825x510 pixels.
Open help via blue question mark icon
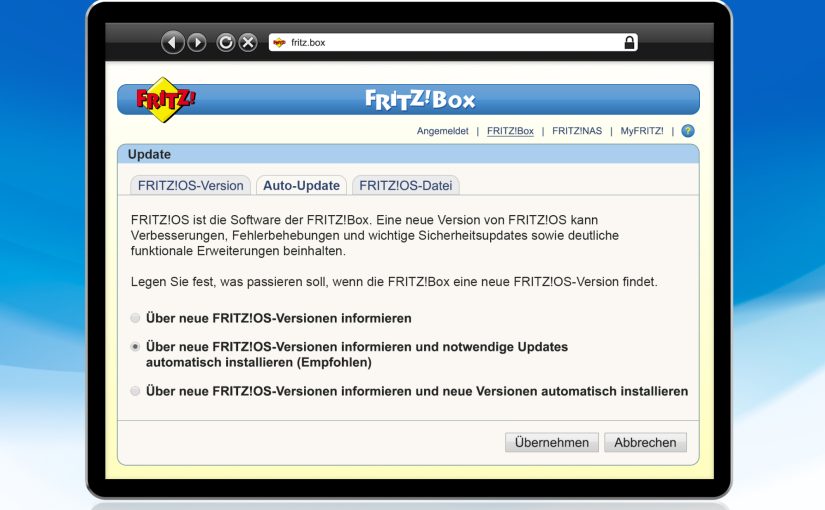pos(688,131)
